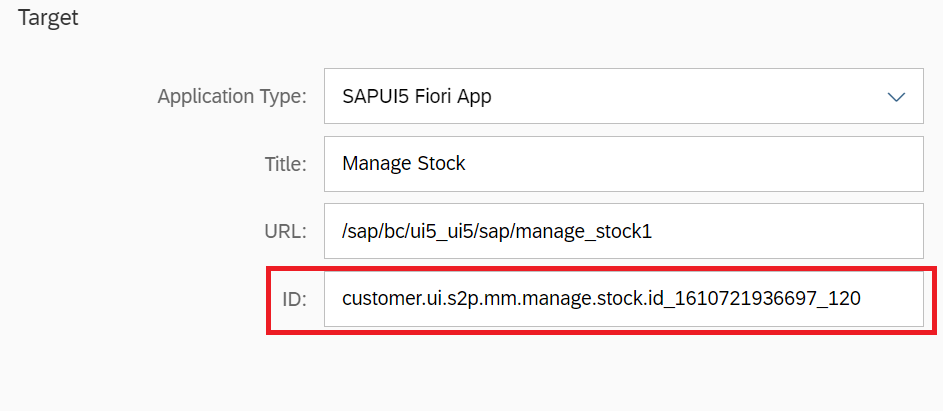Click the Application Type dropdown chevron icon

[895, 97]
